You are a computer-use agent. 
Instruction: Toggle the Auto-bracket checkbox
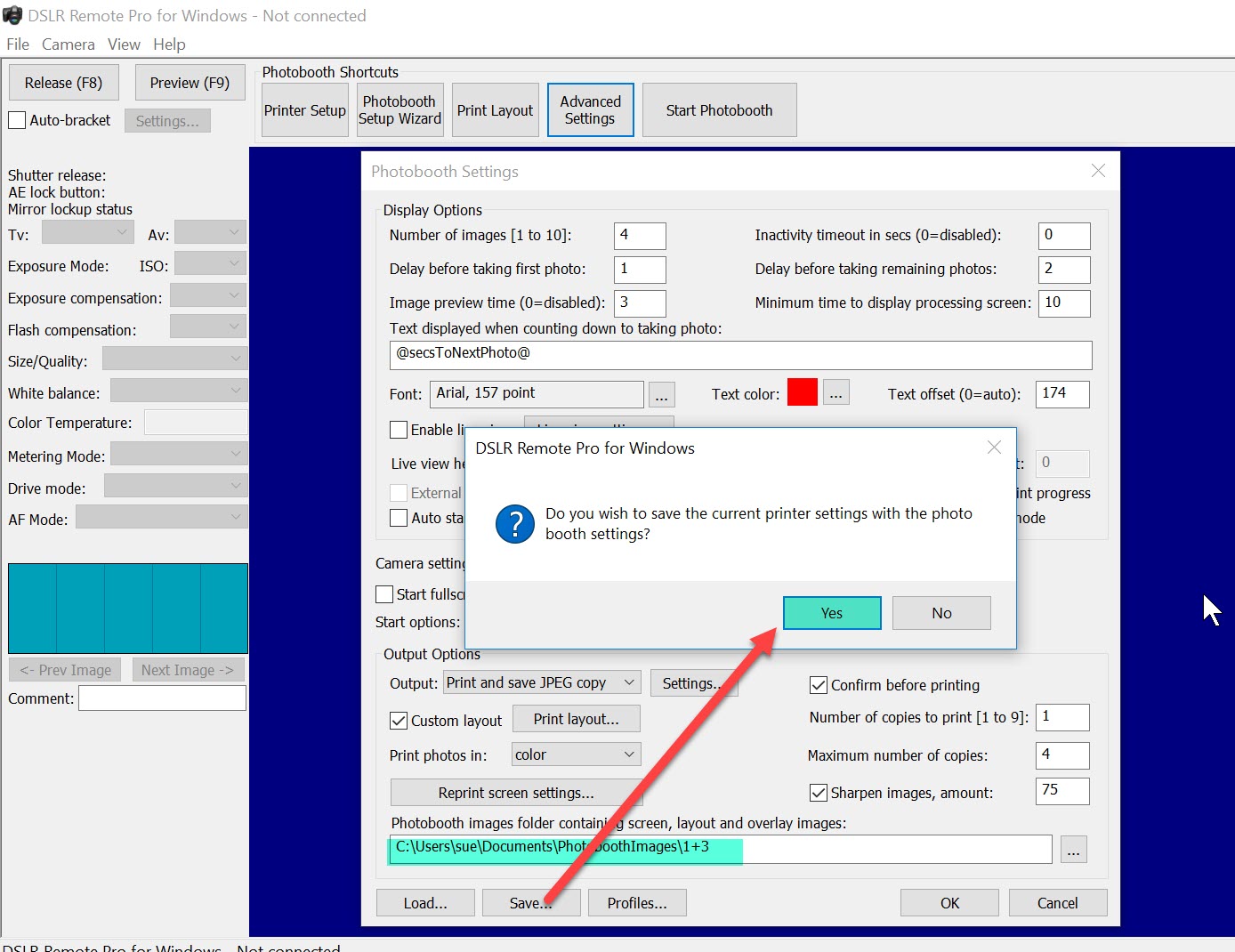click(x=17, y=120)
